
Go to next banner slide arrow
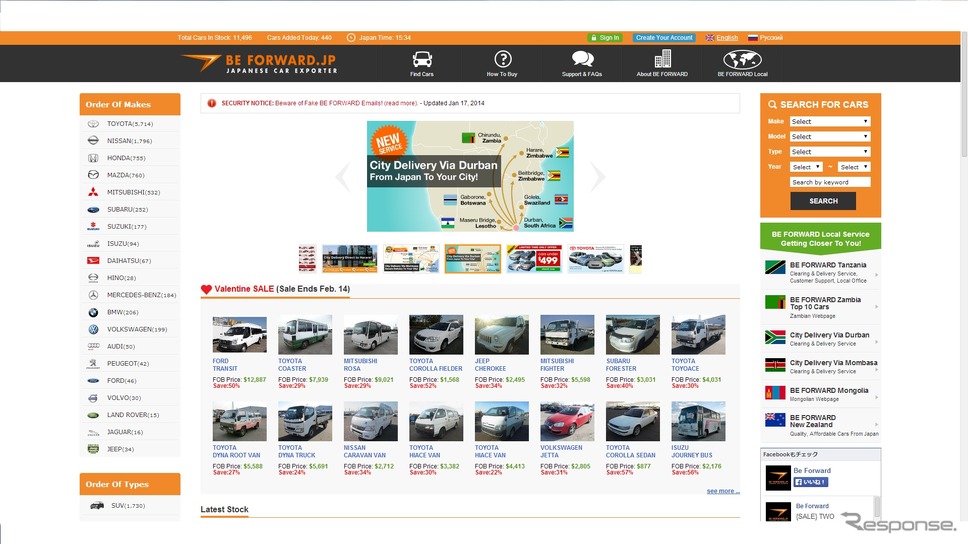(x=597, y=177)
